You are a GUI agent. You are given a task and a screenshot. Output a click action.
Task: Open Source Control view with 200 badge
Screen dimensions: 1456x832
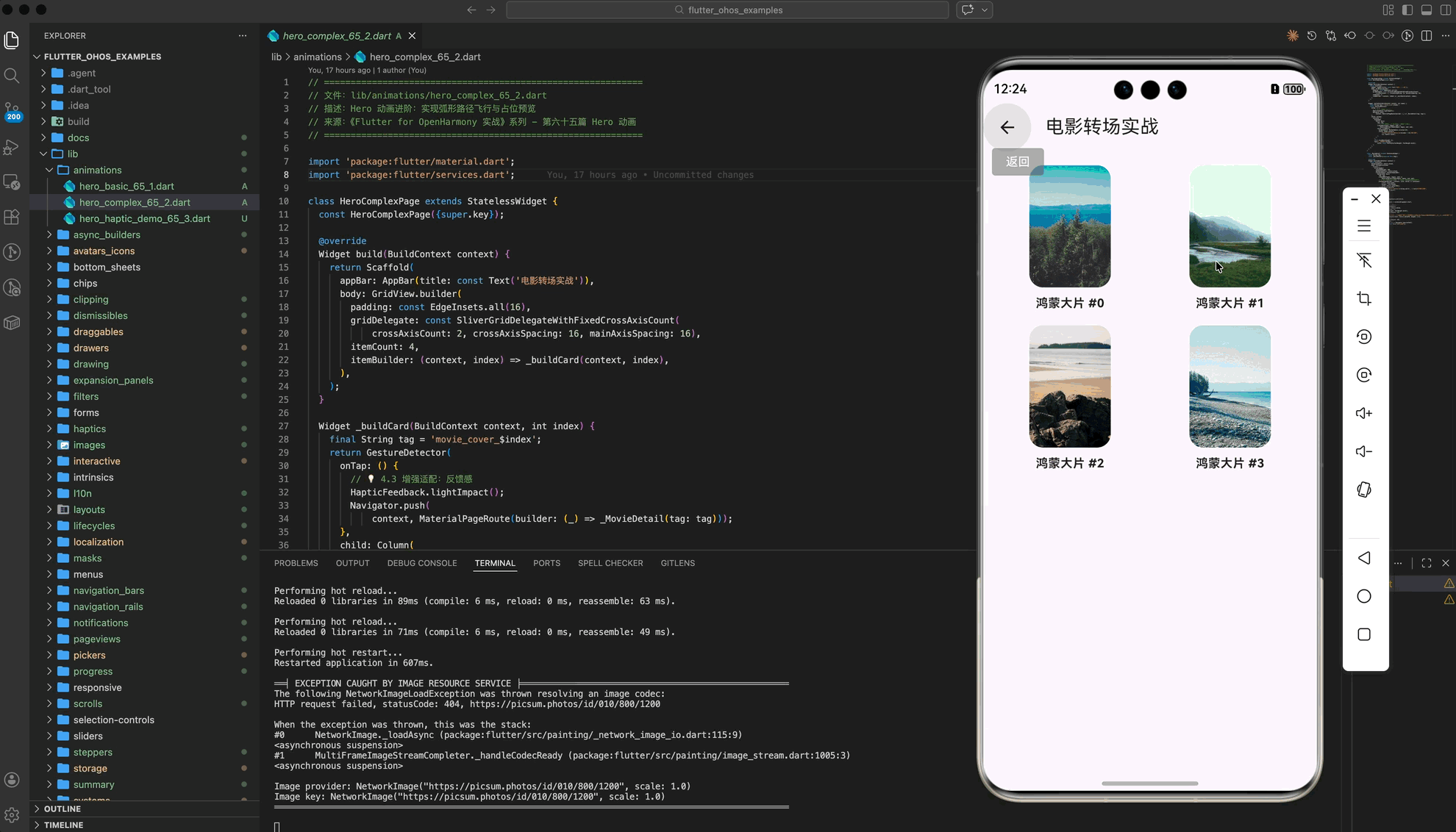[x=12, y=110]
